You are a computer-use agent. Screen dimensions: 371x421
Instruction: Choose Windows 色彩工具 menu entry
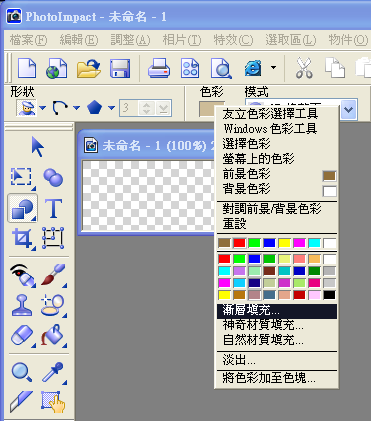[x=277, y=129]
